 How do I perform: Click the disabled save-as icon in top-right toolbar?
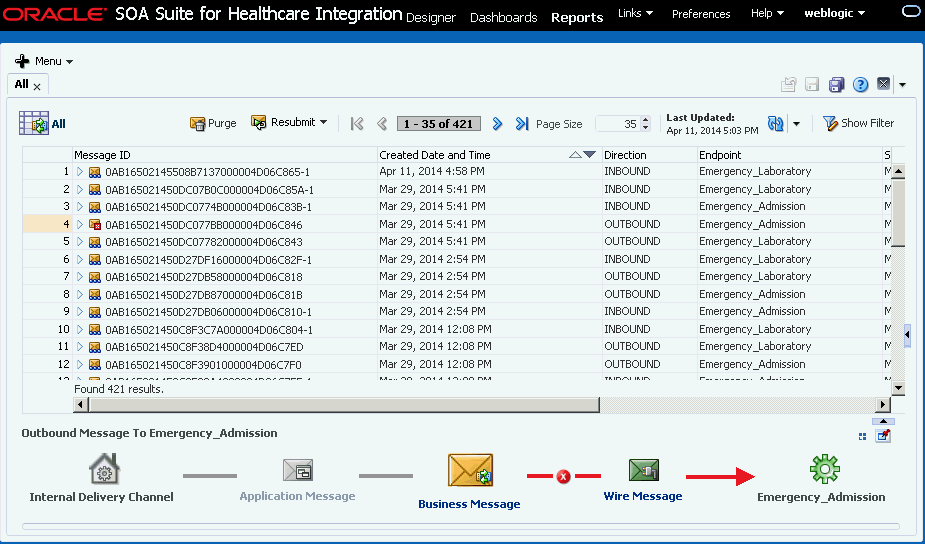pyautogui.click(x=788, y=84)
